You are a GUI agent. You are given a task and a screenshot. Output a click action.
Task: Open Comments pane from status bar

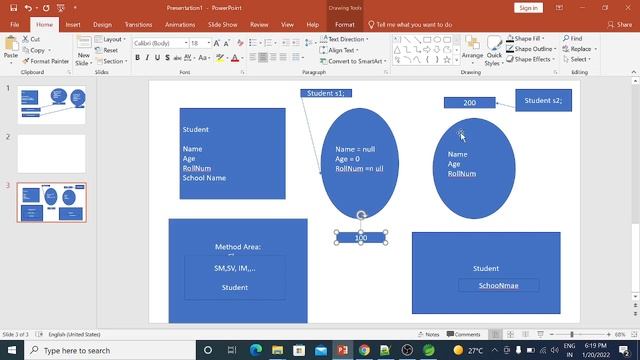tap(463, 334)
